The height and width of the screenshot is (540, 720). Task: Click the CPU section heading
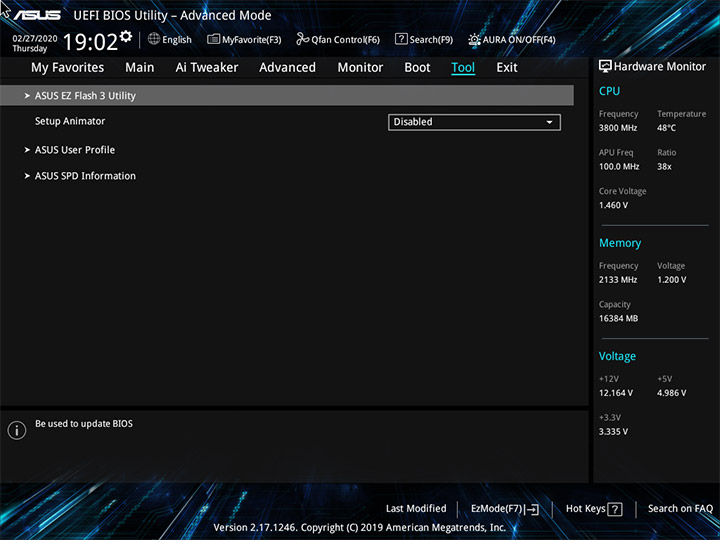(x=609, y=91)
